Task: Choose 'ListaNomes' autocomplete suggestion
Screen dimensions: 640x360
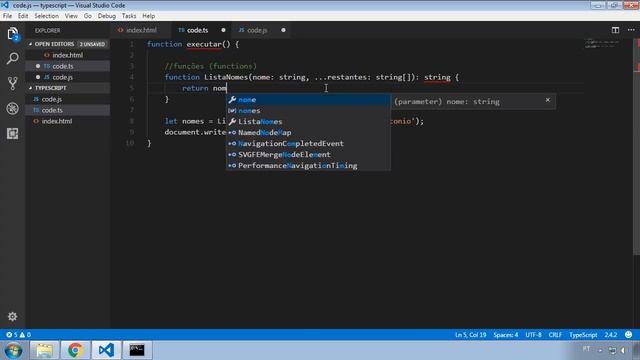Action: tap(309, 122)
